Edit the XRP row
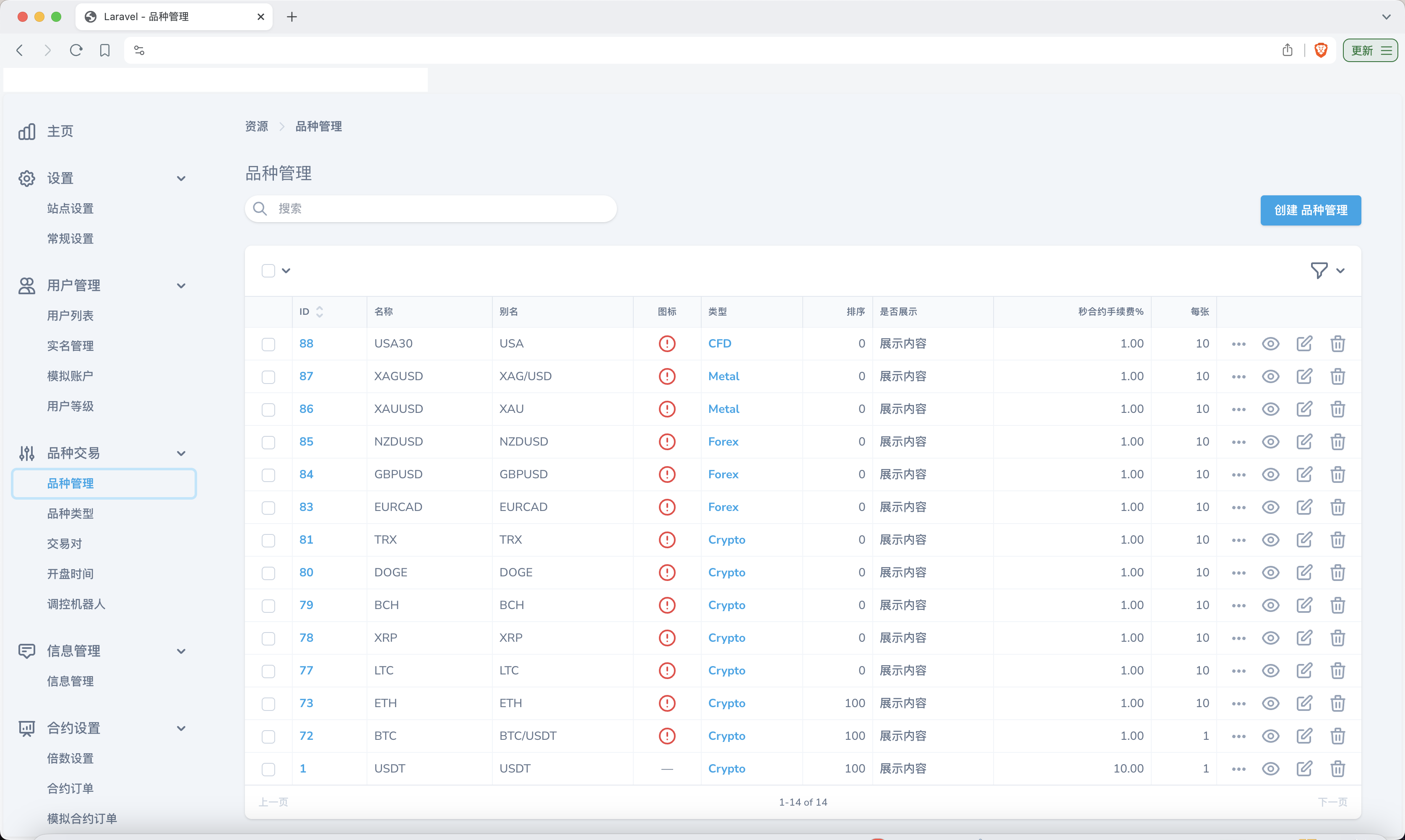Screen dimensions: 1405x840 [x=1304, y=638]
